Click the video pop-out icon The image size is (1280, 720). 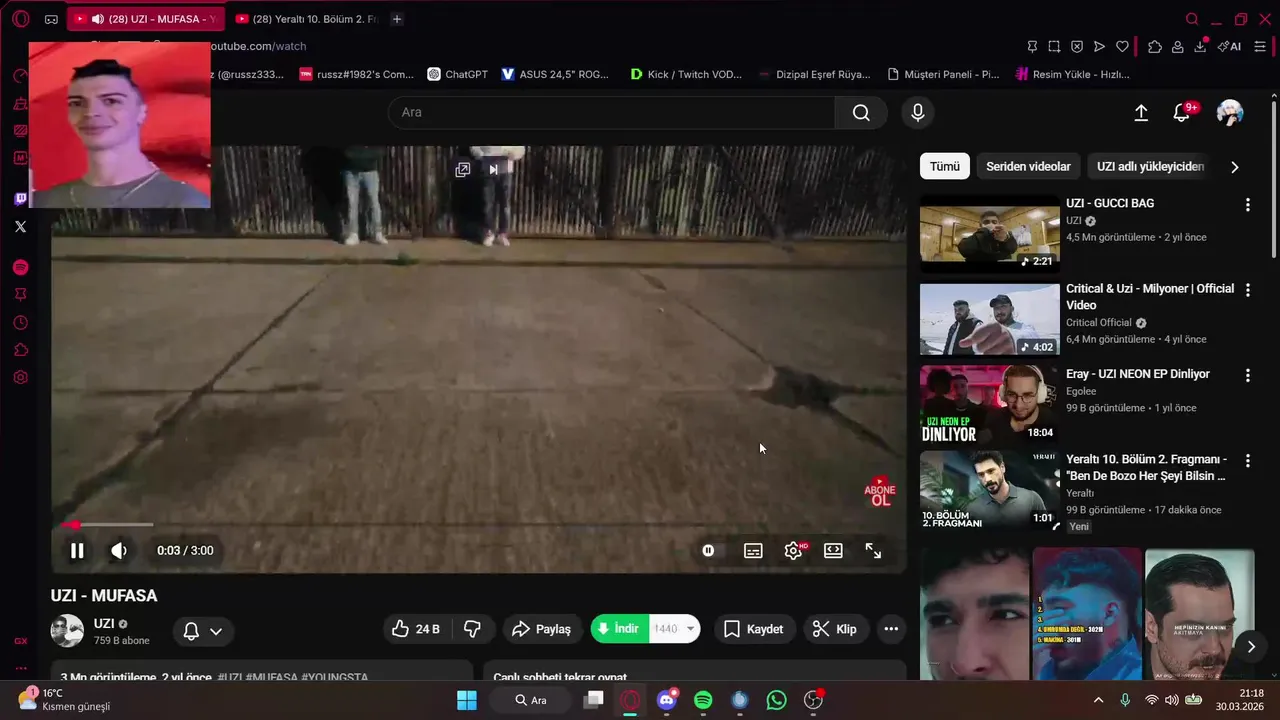coord(462,170)
